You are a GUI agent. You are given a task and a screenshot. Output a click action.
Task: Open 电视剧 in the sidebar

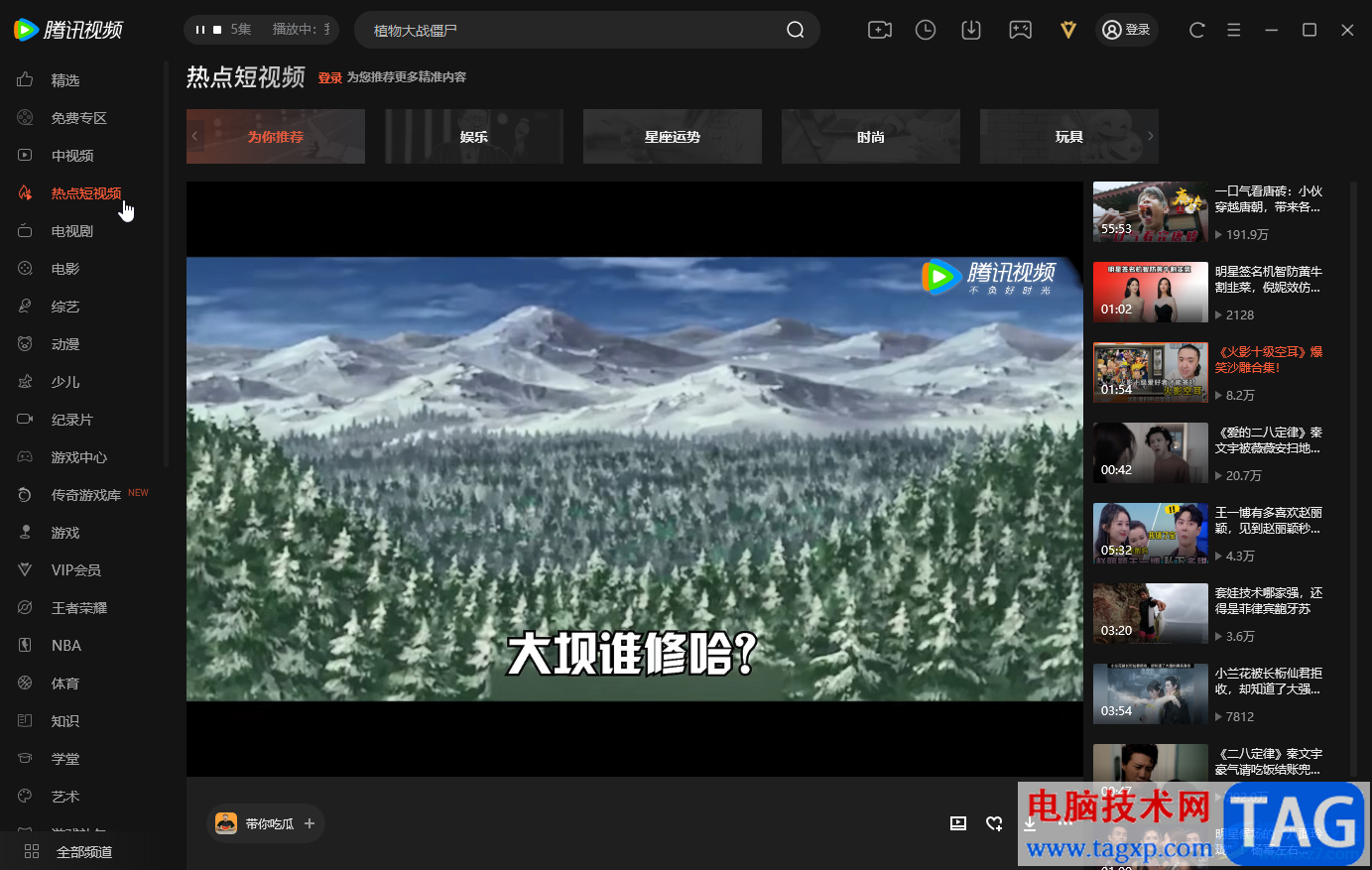click(x=72, y=231)
